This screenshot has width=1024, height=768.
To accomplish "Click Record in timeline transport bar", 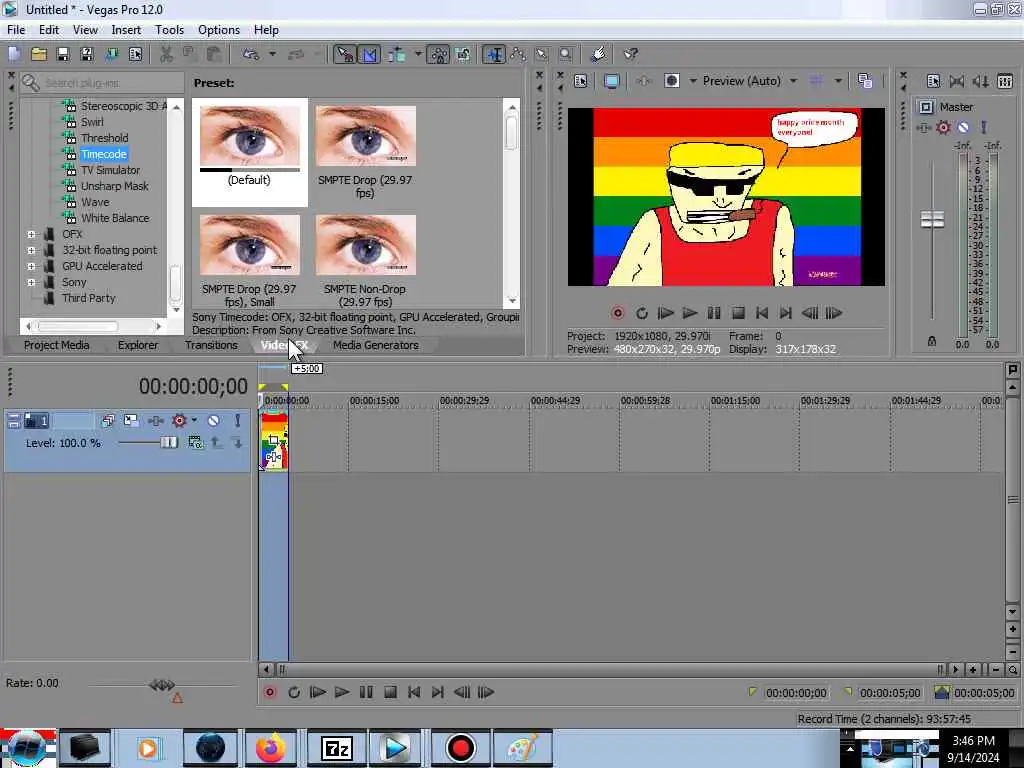I will pos(270,692).
